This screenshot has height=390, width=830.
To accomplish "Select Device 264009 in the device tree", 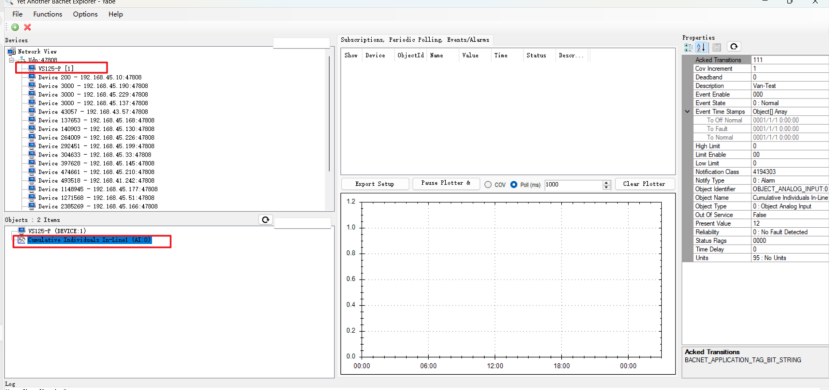I will pos(96,138).
